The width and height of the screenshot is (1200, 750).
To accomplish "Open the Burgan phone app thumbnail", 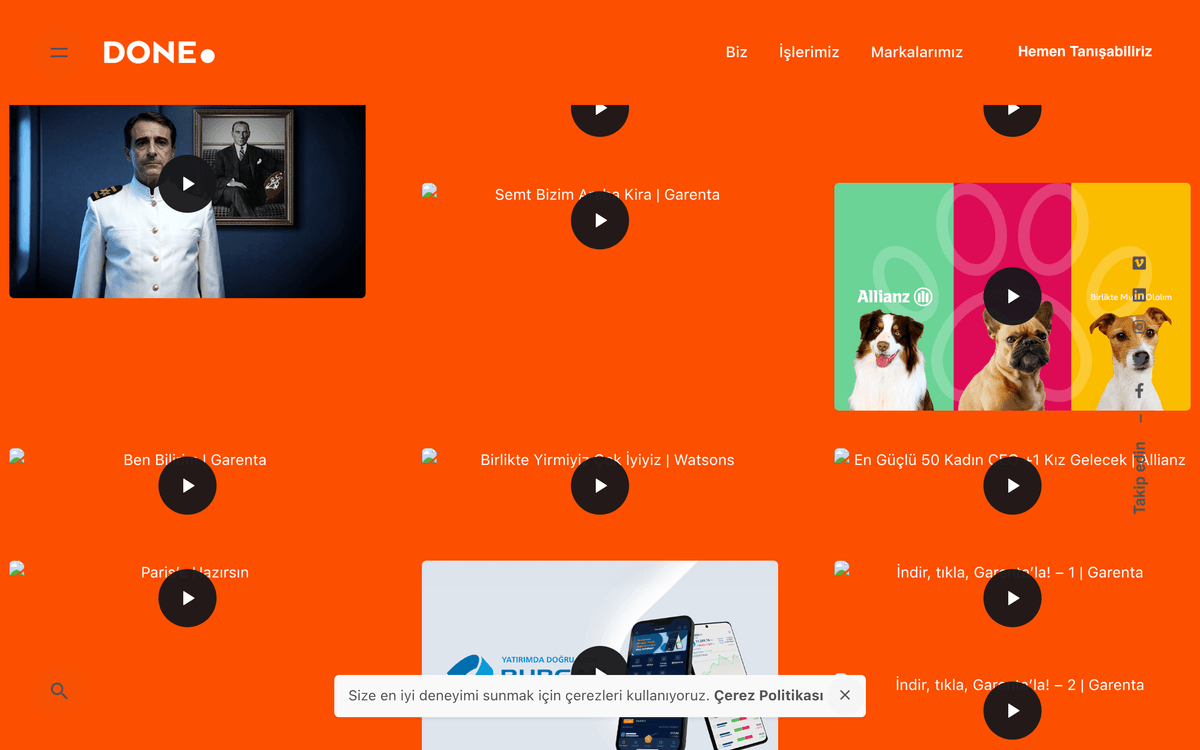I will tap(600, 655).
